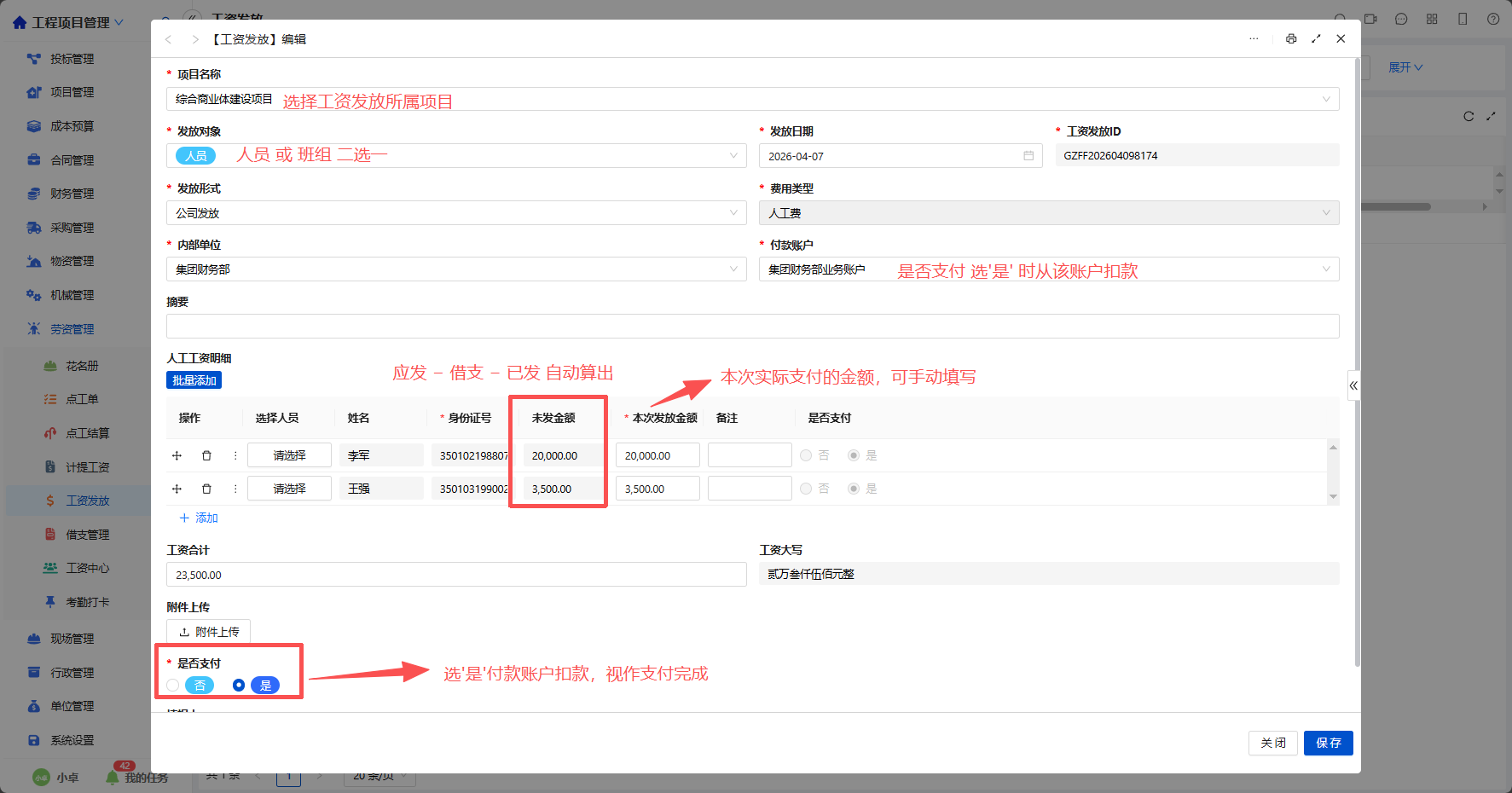
Task: Add a row above 李军 with plus icon
Action: click(177, 455)
